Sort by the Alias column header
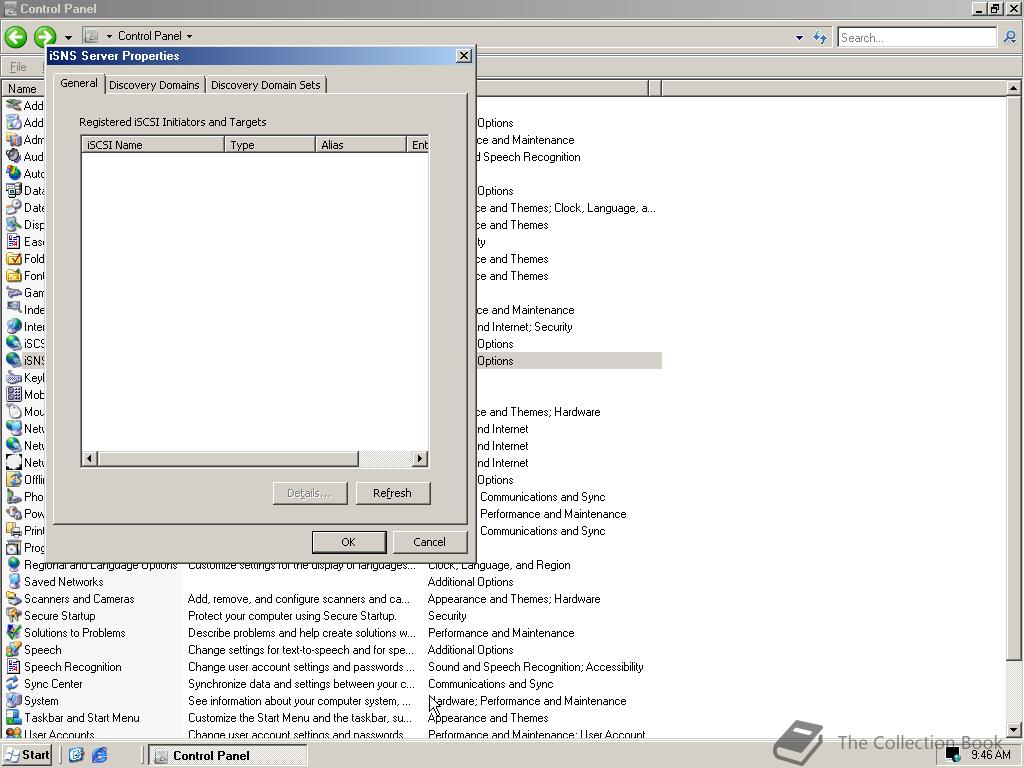 360,145
